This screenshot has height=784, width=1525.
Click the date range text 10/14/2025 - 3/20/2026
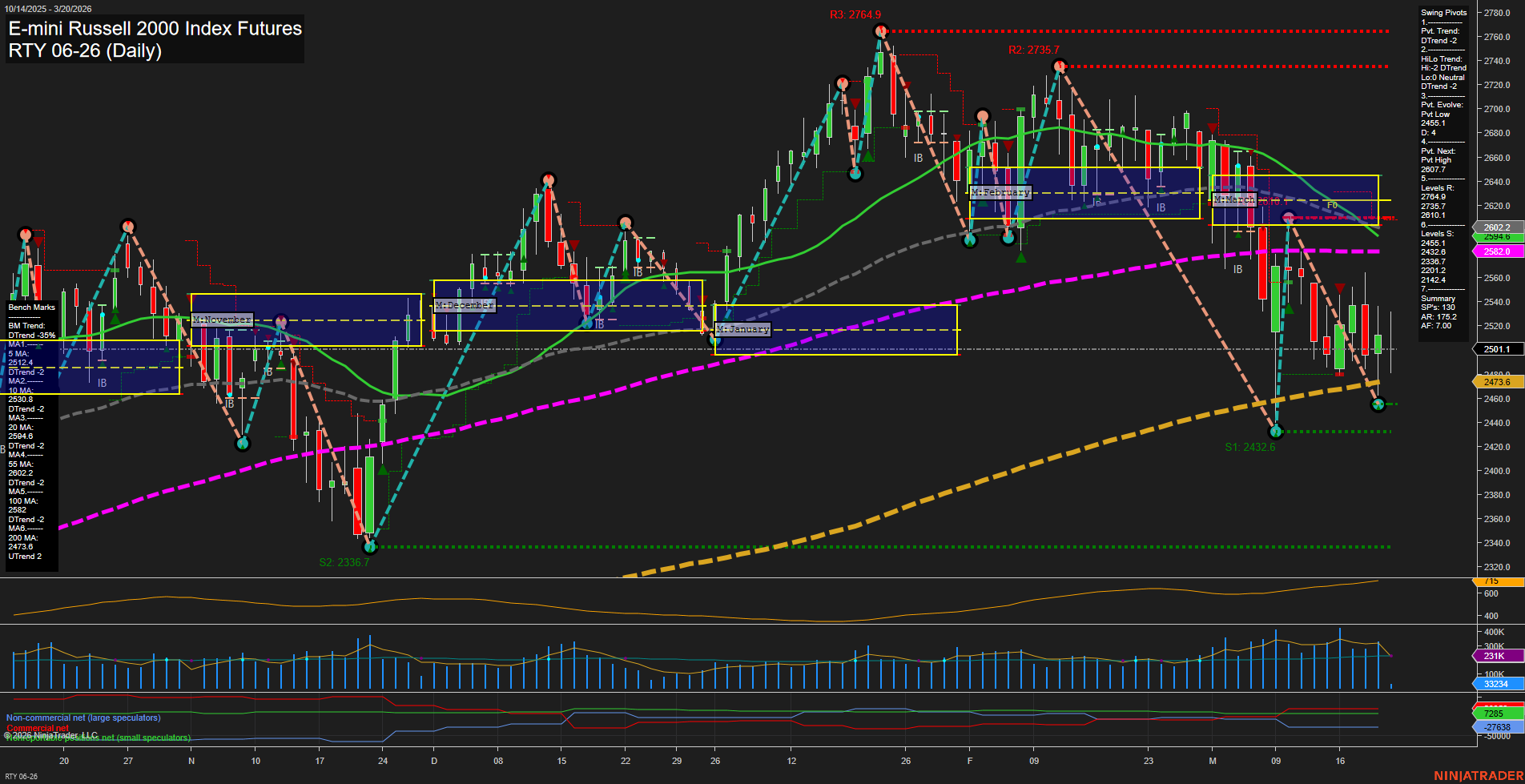point(48,8)
